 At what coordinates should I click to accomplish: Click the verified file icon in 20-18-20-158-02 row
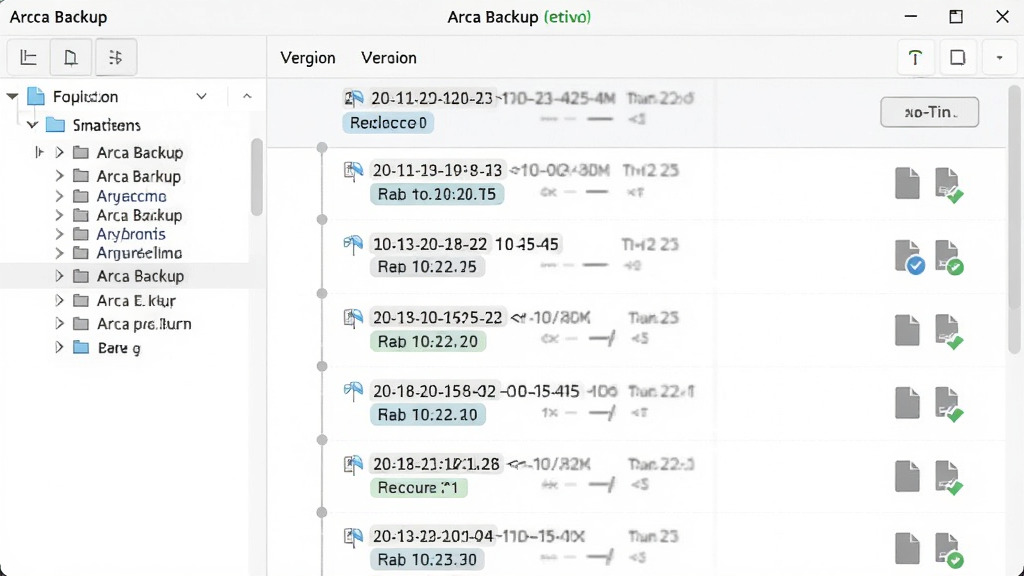click(x=948, y=404)
